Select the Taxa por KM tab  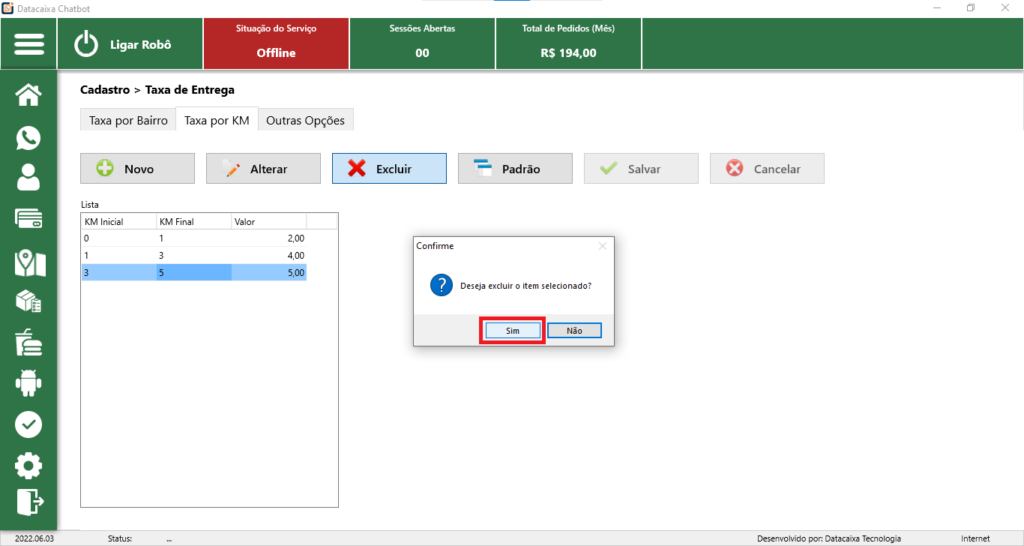click(216, 120)
